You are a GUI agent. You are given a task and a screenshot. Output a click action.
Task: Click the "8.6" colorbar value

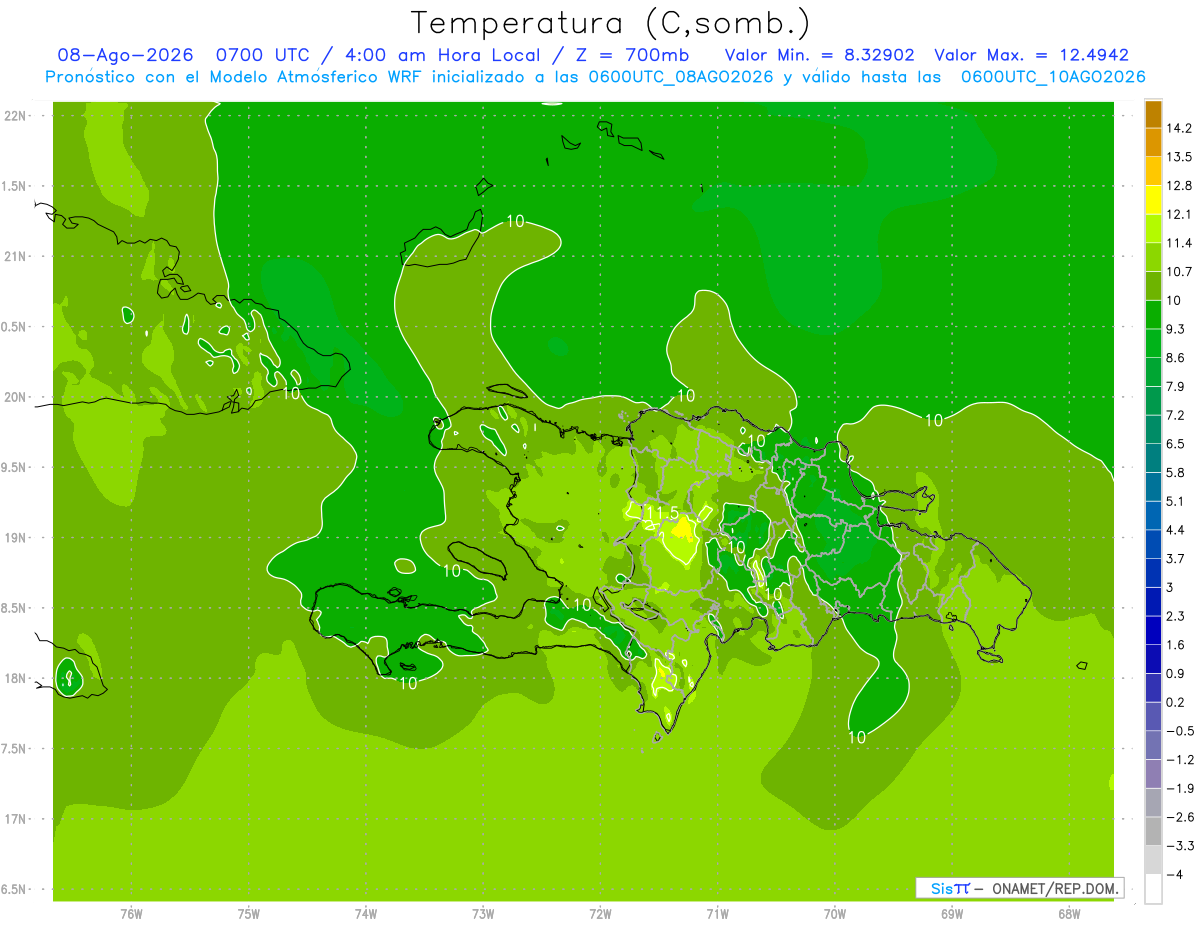pyautogui.click(x=1177, y=357)
